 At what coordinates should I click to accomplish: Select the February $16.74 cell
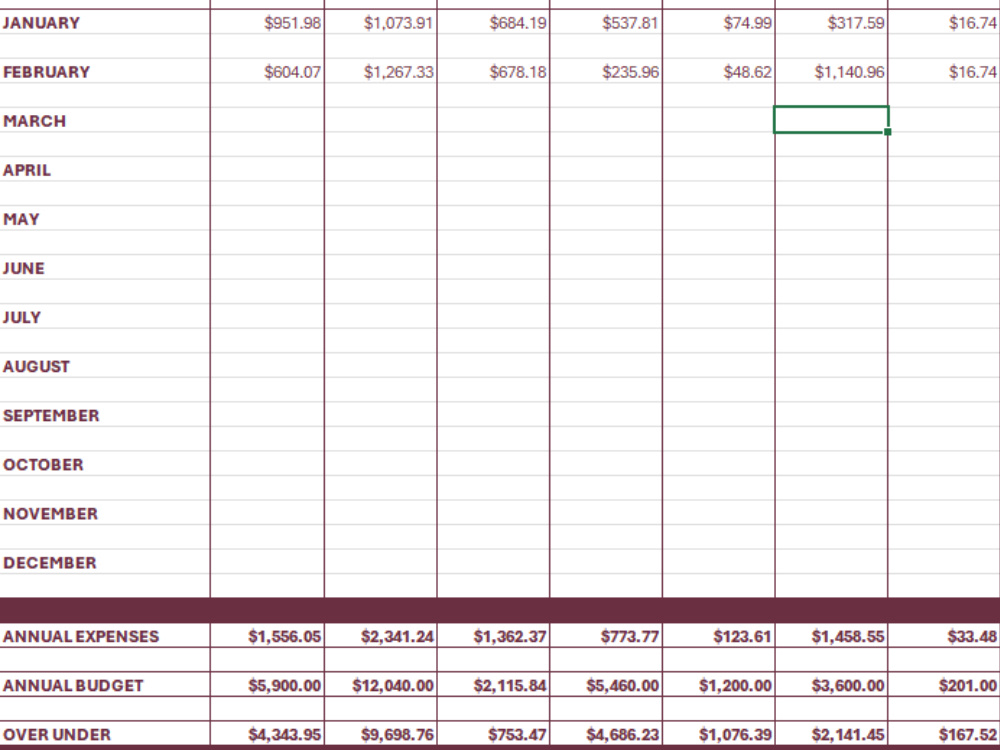[945, 72]
